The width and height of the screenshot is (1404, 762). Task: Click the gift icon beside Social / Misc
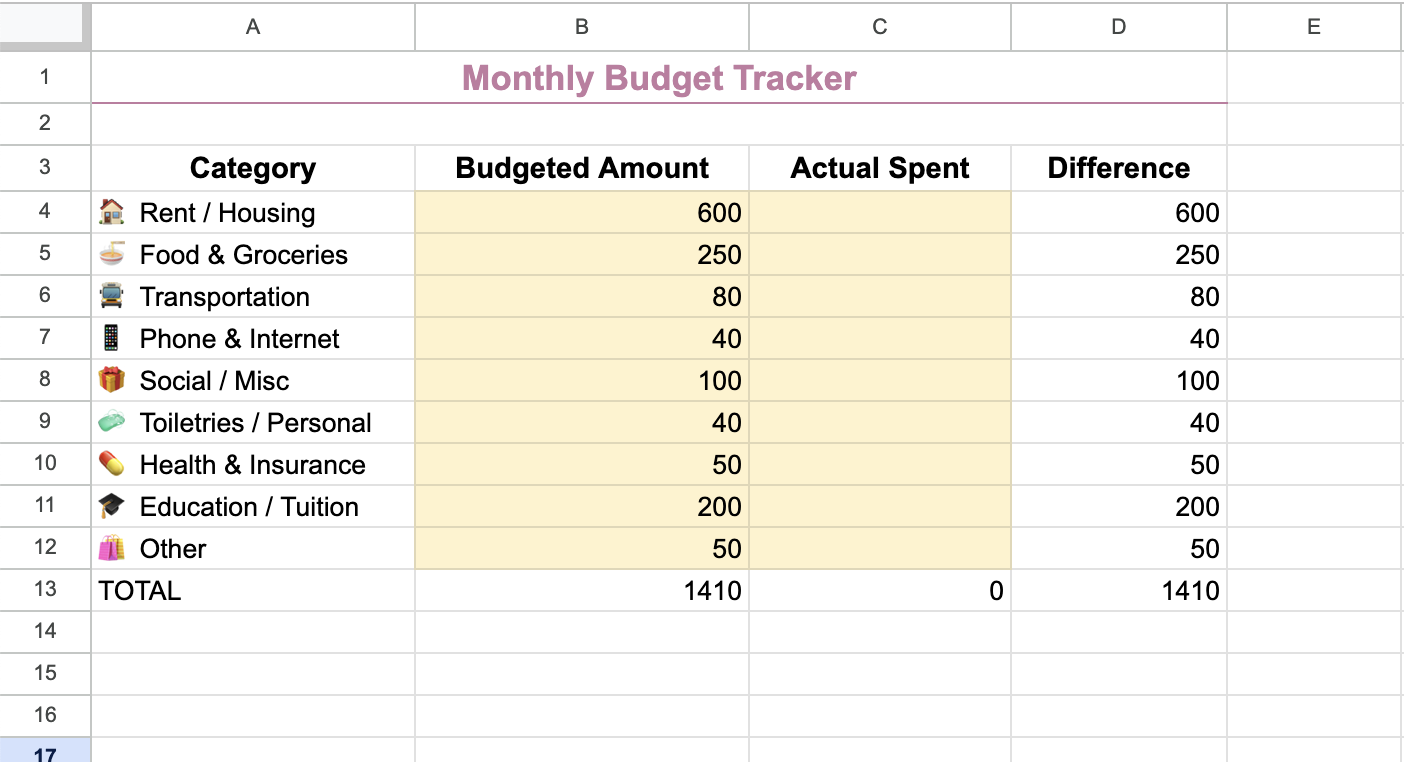pos(113,380)
